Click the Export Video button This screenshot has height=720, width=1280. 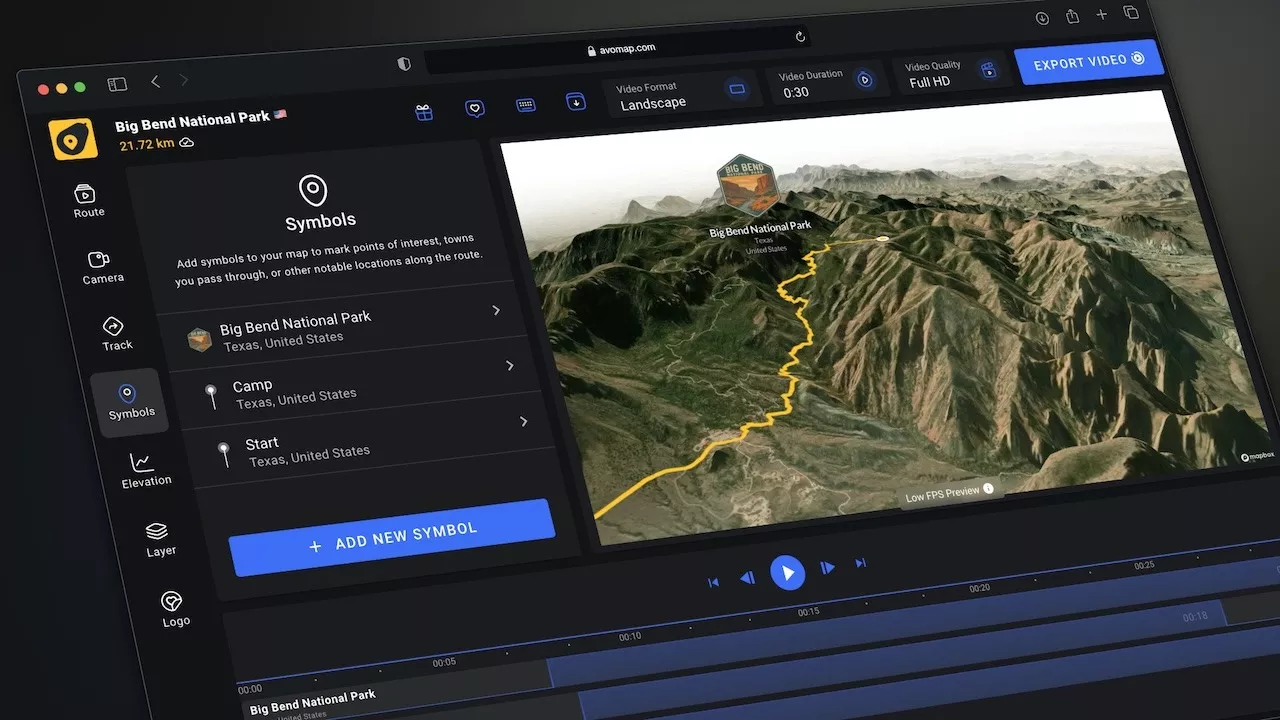pos(1088,61)
